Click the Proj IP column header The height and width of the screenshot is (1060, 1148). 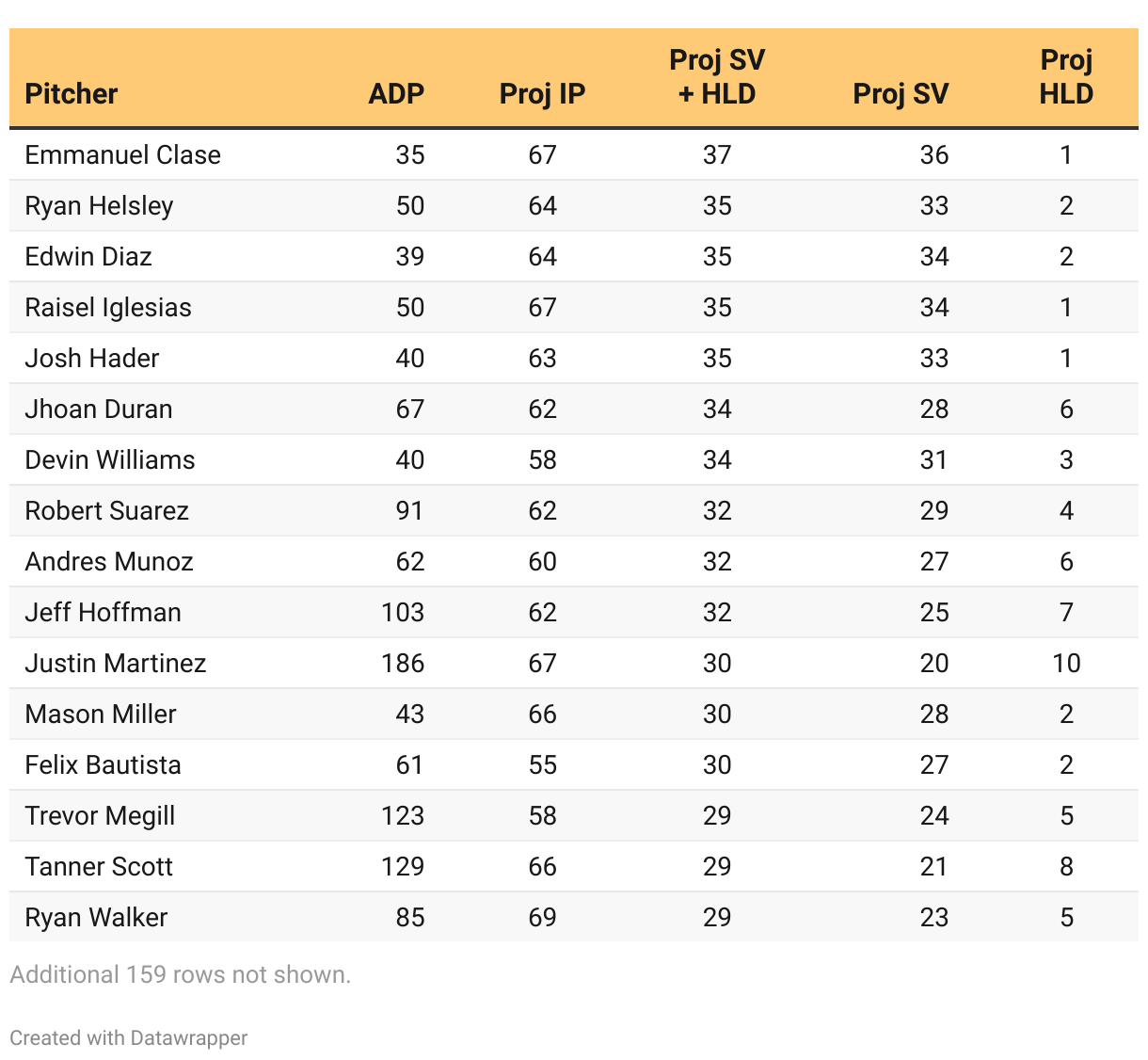click(x=542, y=94)
